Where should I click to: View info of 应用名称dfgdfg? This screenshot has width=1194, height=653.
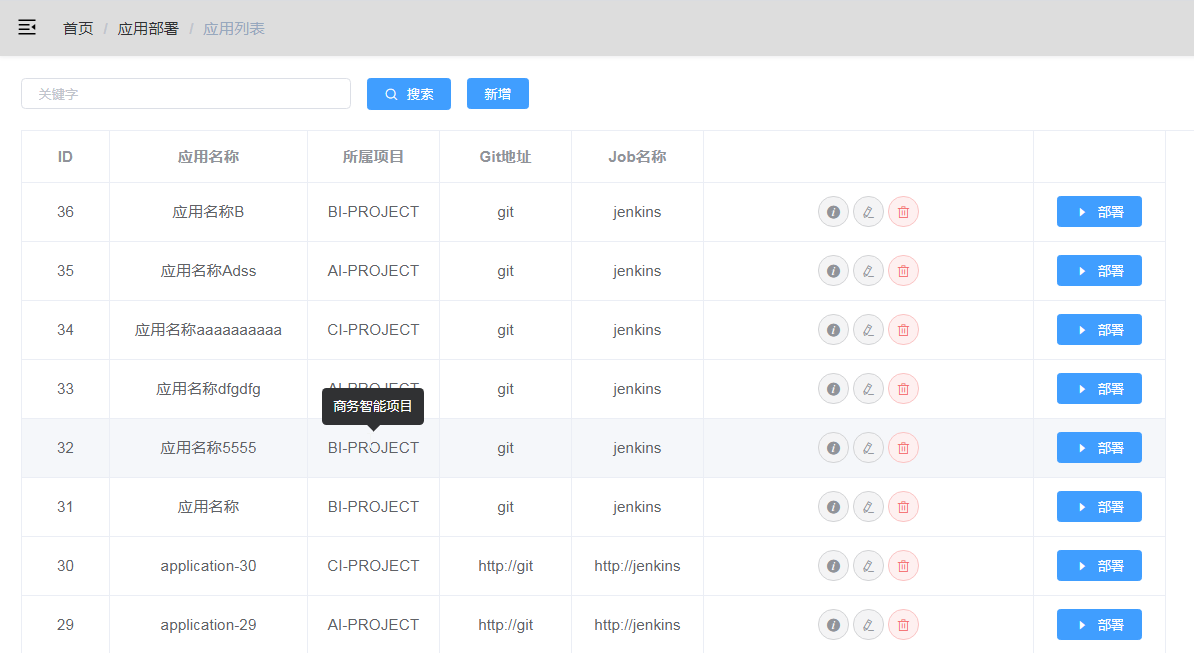click(x=833, y=389)
